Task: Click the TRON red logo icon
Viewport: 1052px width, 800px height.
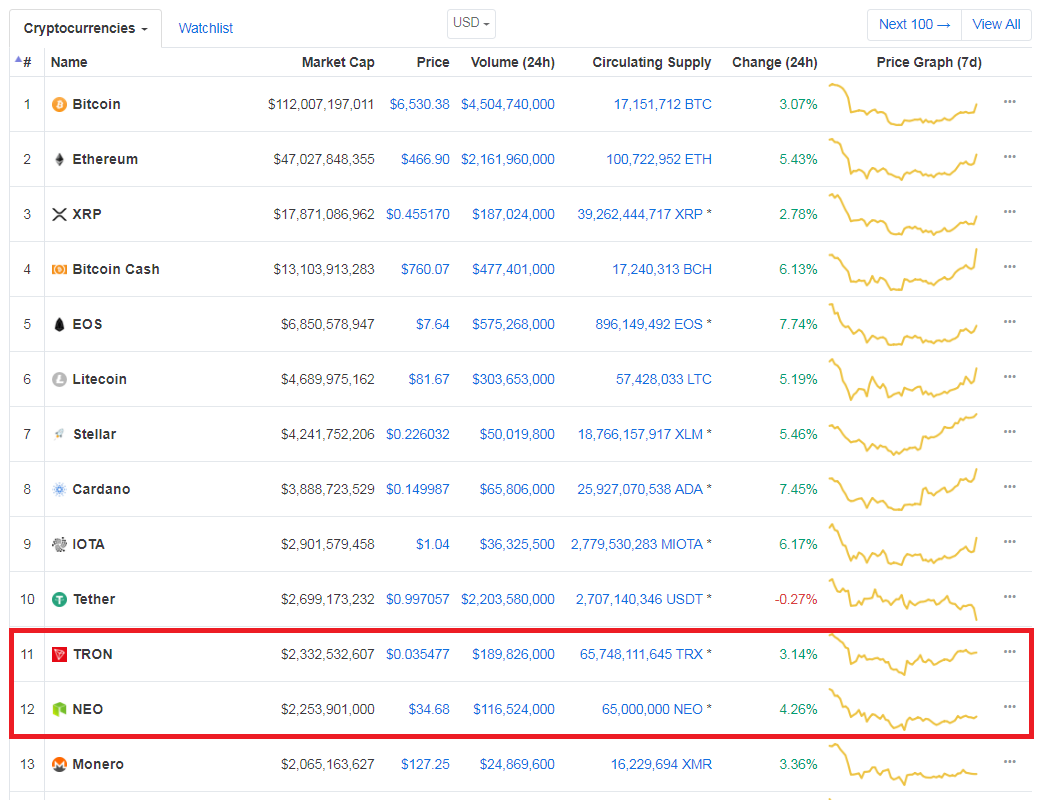Action: [x=59, y=654]
